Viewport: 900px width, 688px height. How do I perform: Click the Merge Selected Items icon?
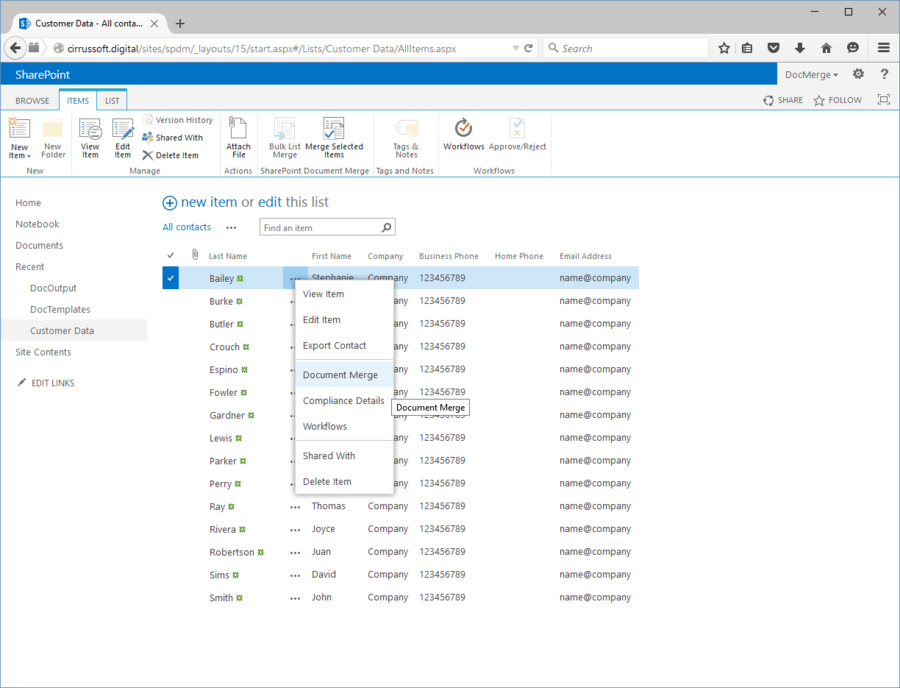click(x=333, y=129)
